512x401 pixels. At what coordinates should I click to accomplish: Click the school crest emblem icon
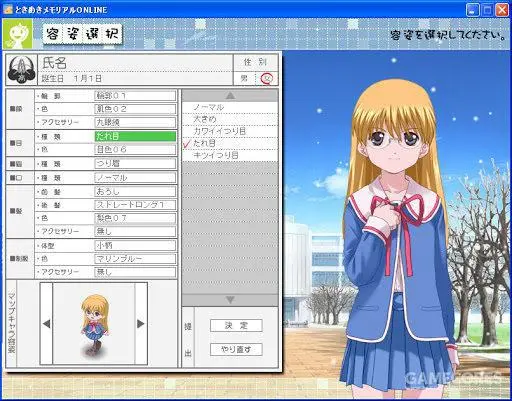22,70
